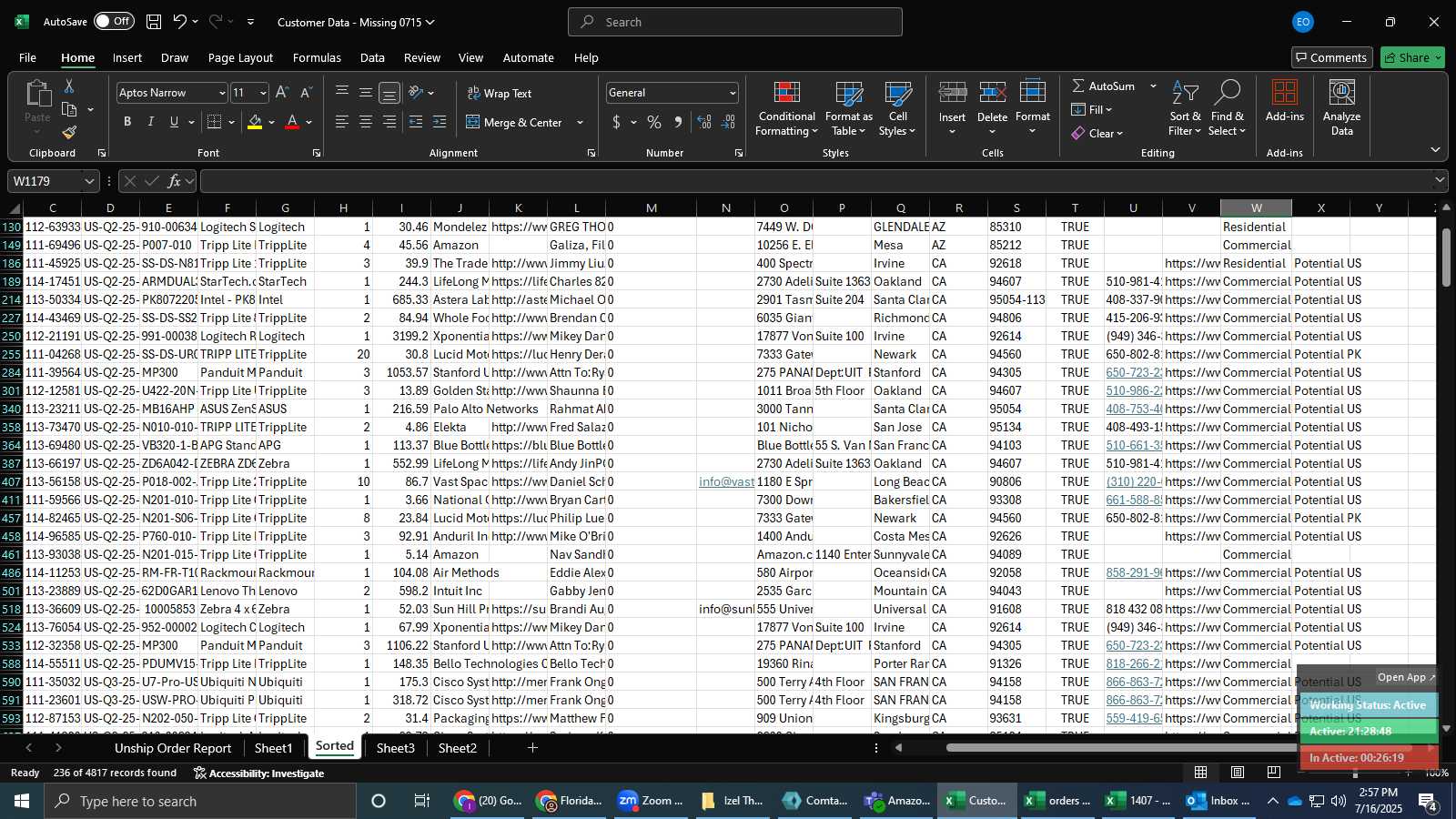1456x819 pixels.
Task: Toggle the AutoSave switch
Action: [114, 21]
